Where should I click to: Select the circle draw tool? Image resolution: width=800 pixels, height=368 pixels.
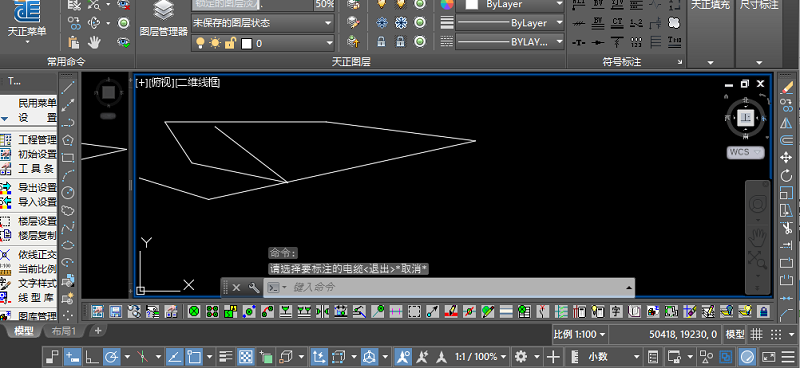(x=68, y=192)
